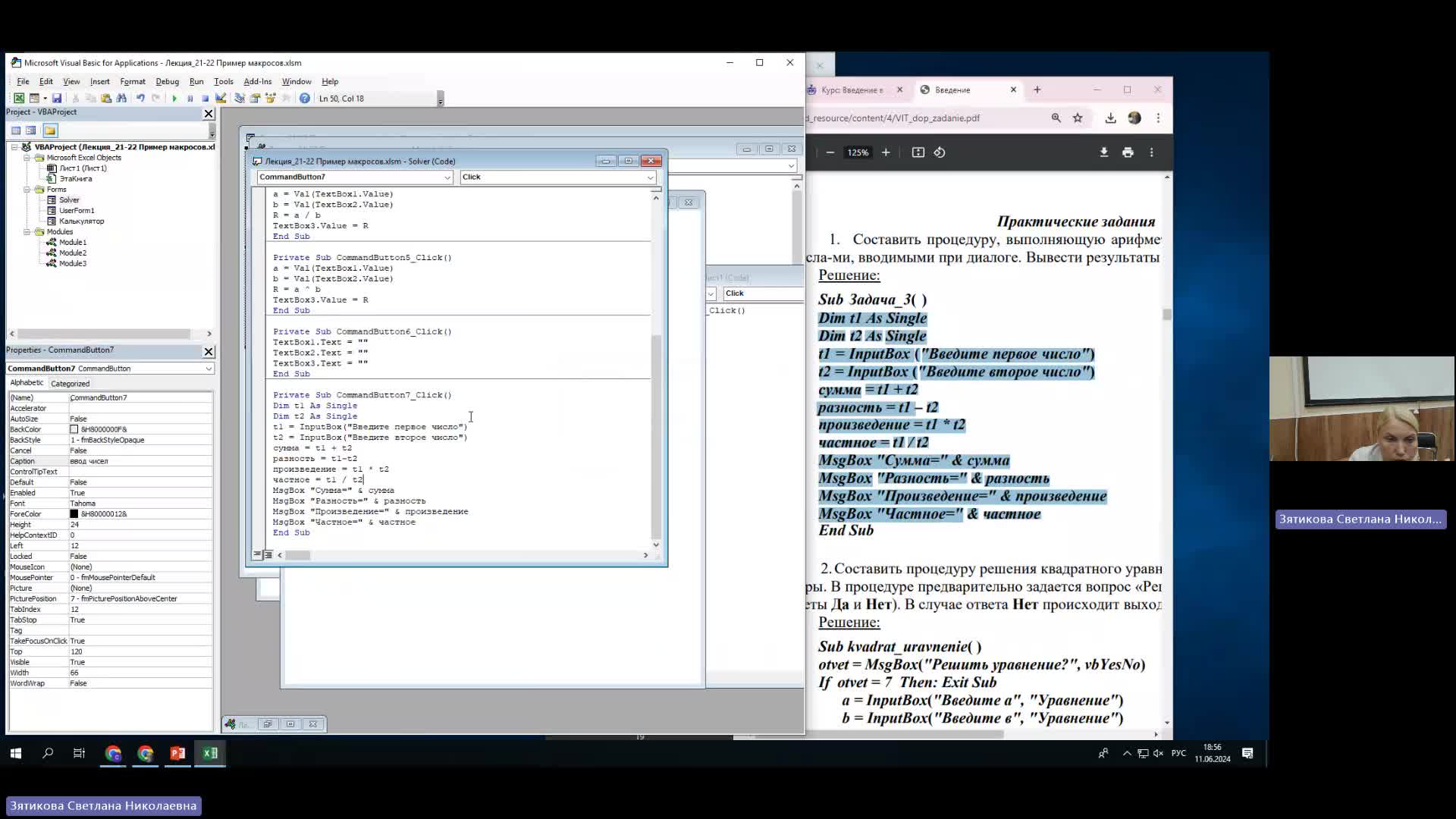
Task: Open Object Browser icon in toolbar
Action: coord(270,99)
